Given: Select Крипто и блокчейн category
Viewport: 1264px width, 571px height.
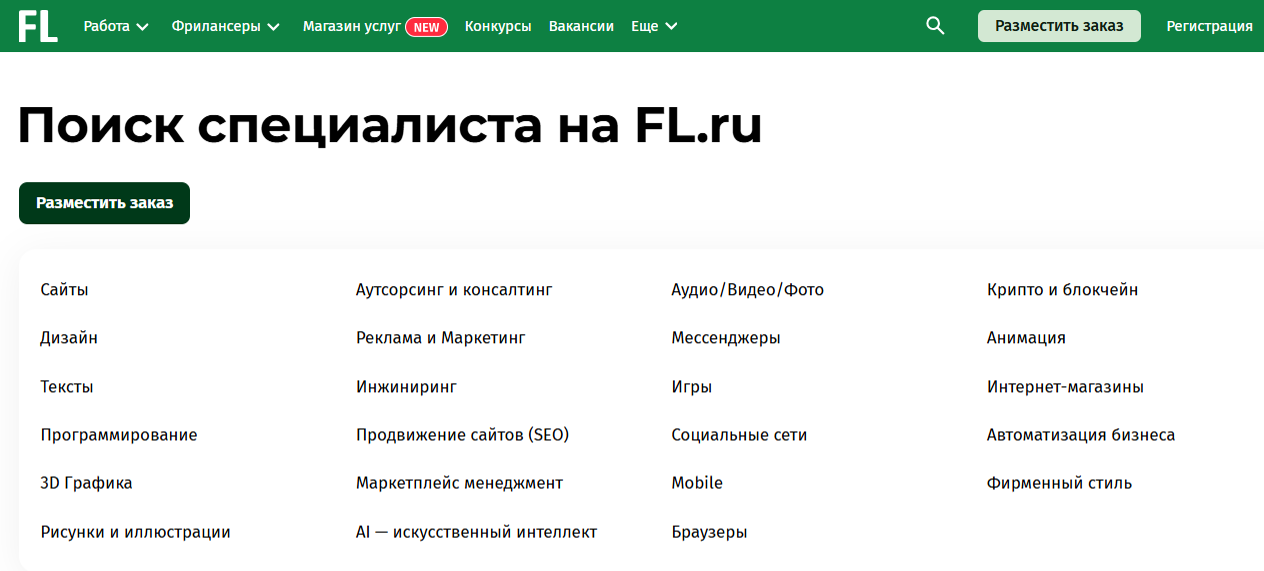Looking at the screenshot, I should click(1062, 290).
